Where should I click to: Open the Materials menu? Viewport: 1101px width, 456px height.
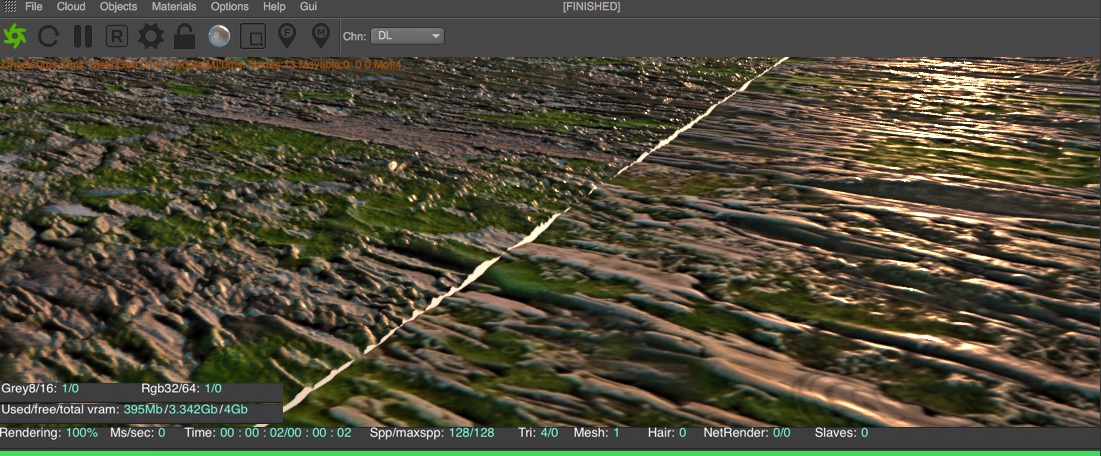tap(174, 6)
